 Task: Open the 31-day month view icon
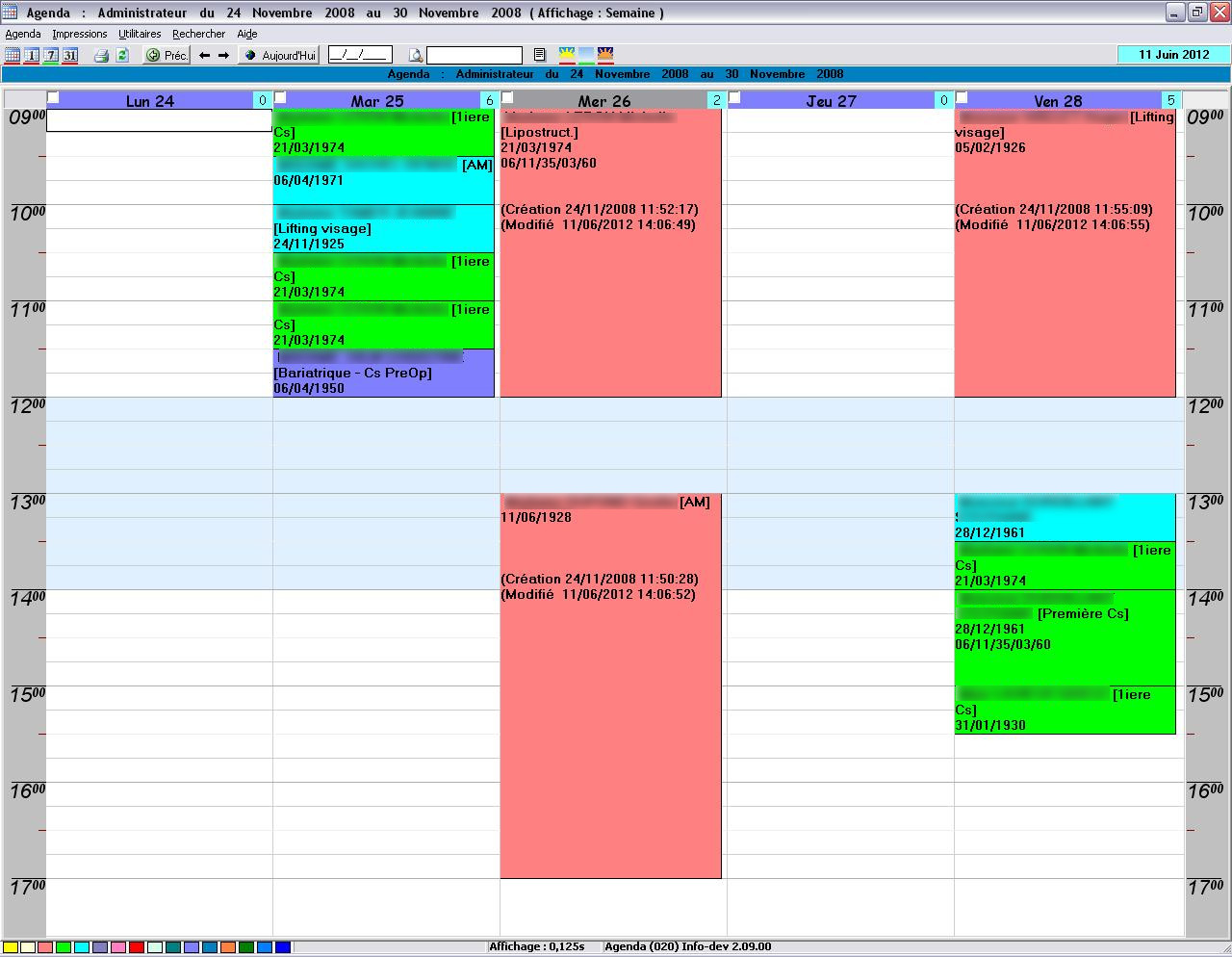(69, 56)
